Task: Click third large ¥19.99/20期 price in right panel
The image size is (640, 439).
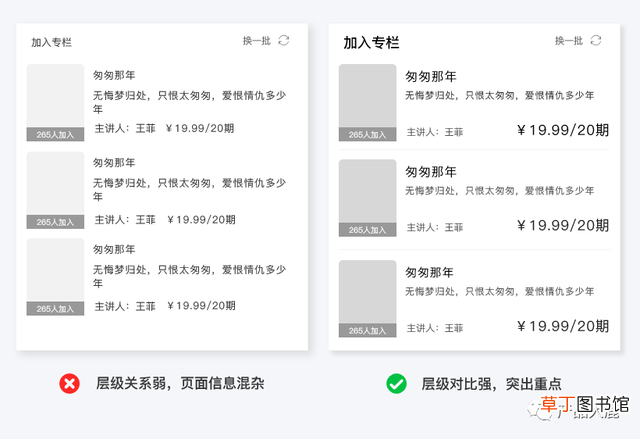Action: tap(563, 326)
